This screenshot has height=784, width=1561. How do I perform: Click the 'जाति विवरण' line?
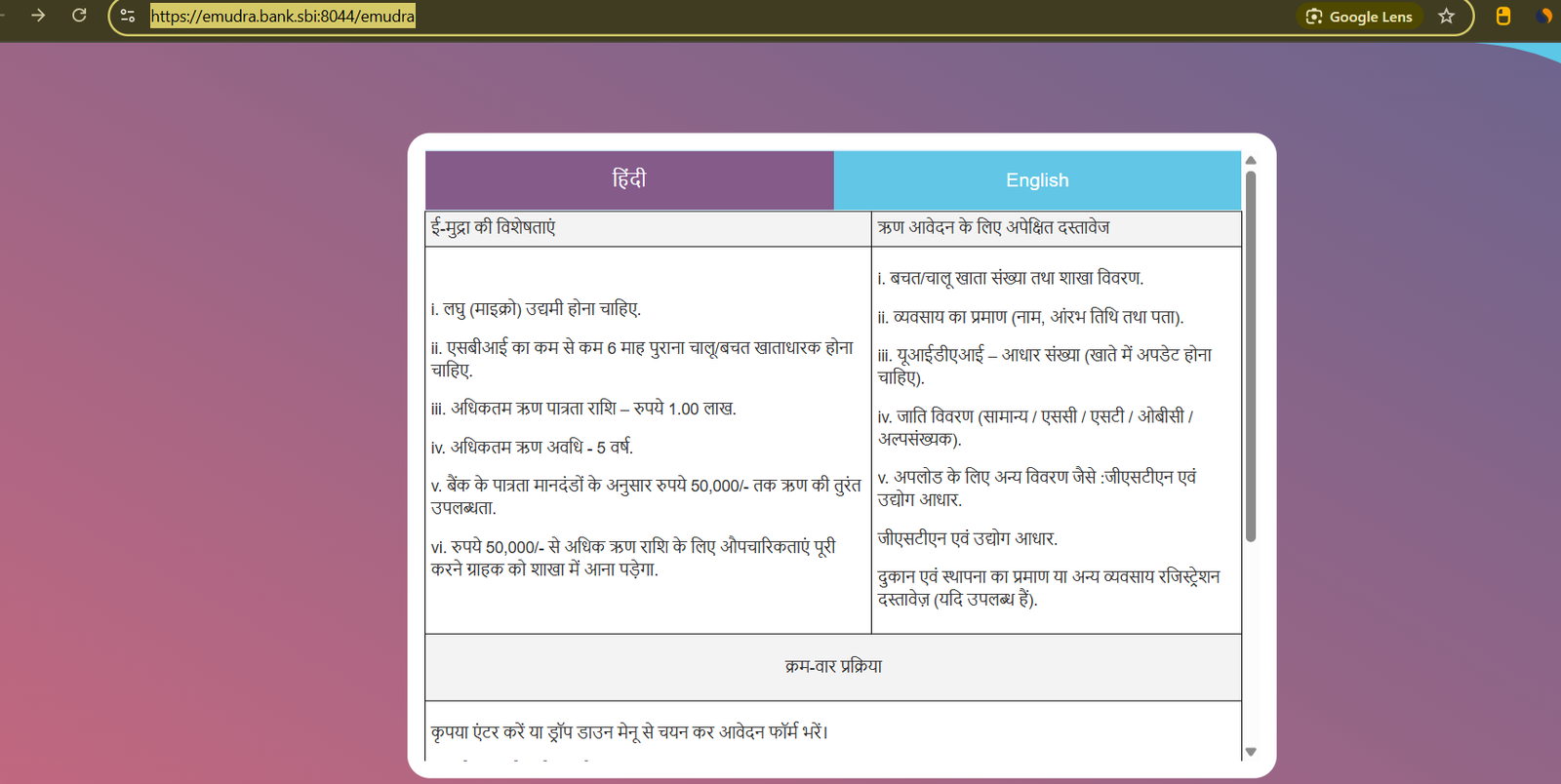(x=1035, y=427)
